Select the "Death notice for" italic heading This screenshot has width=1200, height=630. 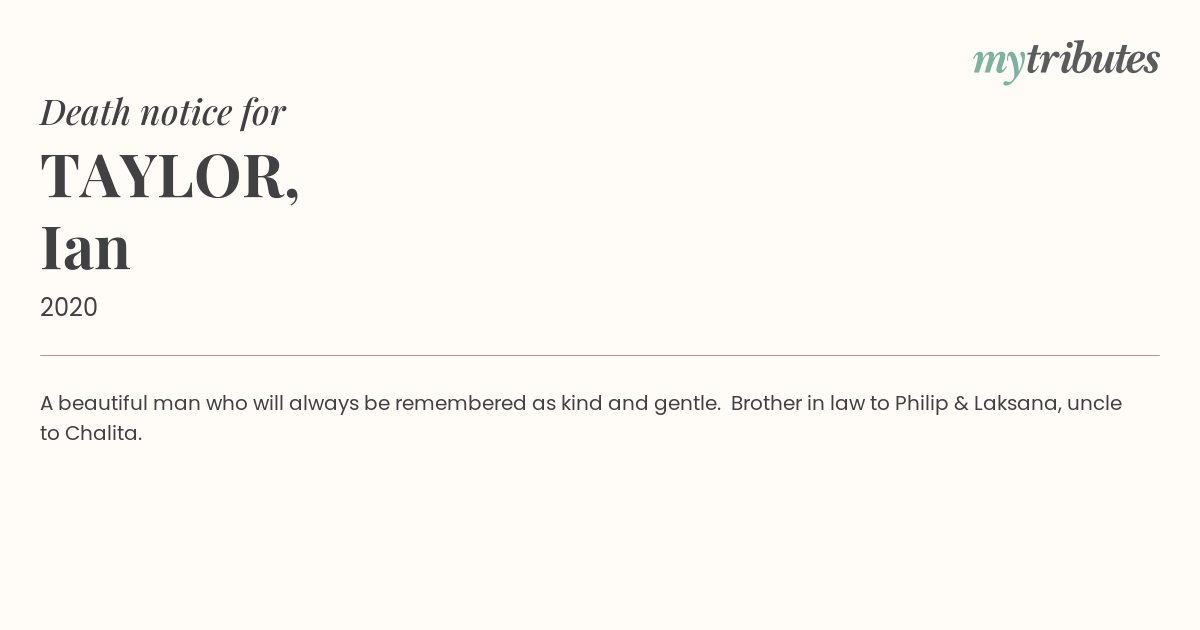(163, 112)
